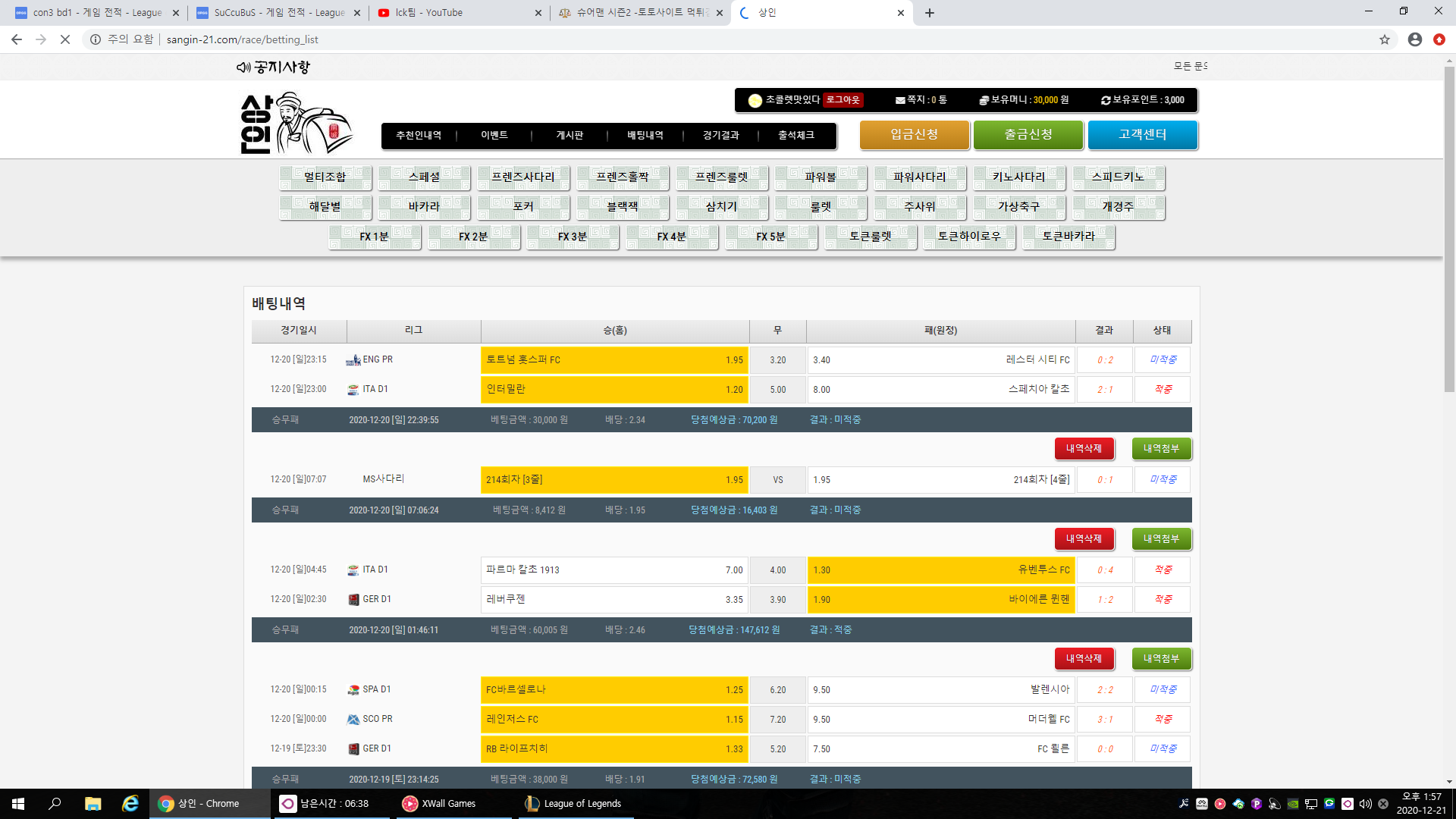The image size is (1456, 819).
Task: Open Internet Explorer from taskbar
Action: [x=130, y=804]
